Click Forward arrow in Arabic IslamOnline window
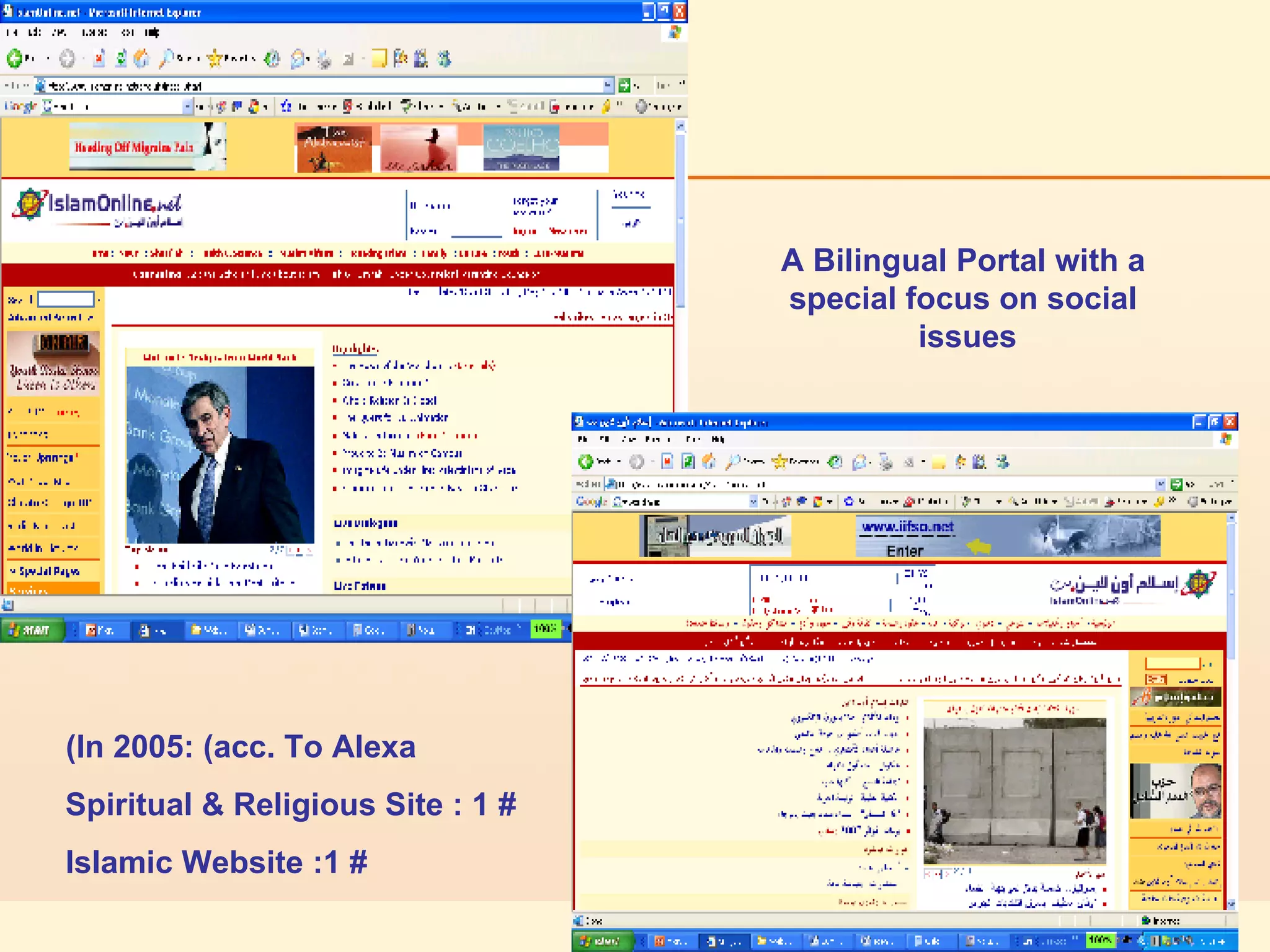 (x=636, y=462)
